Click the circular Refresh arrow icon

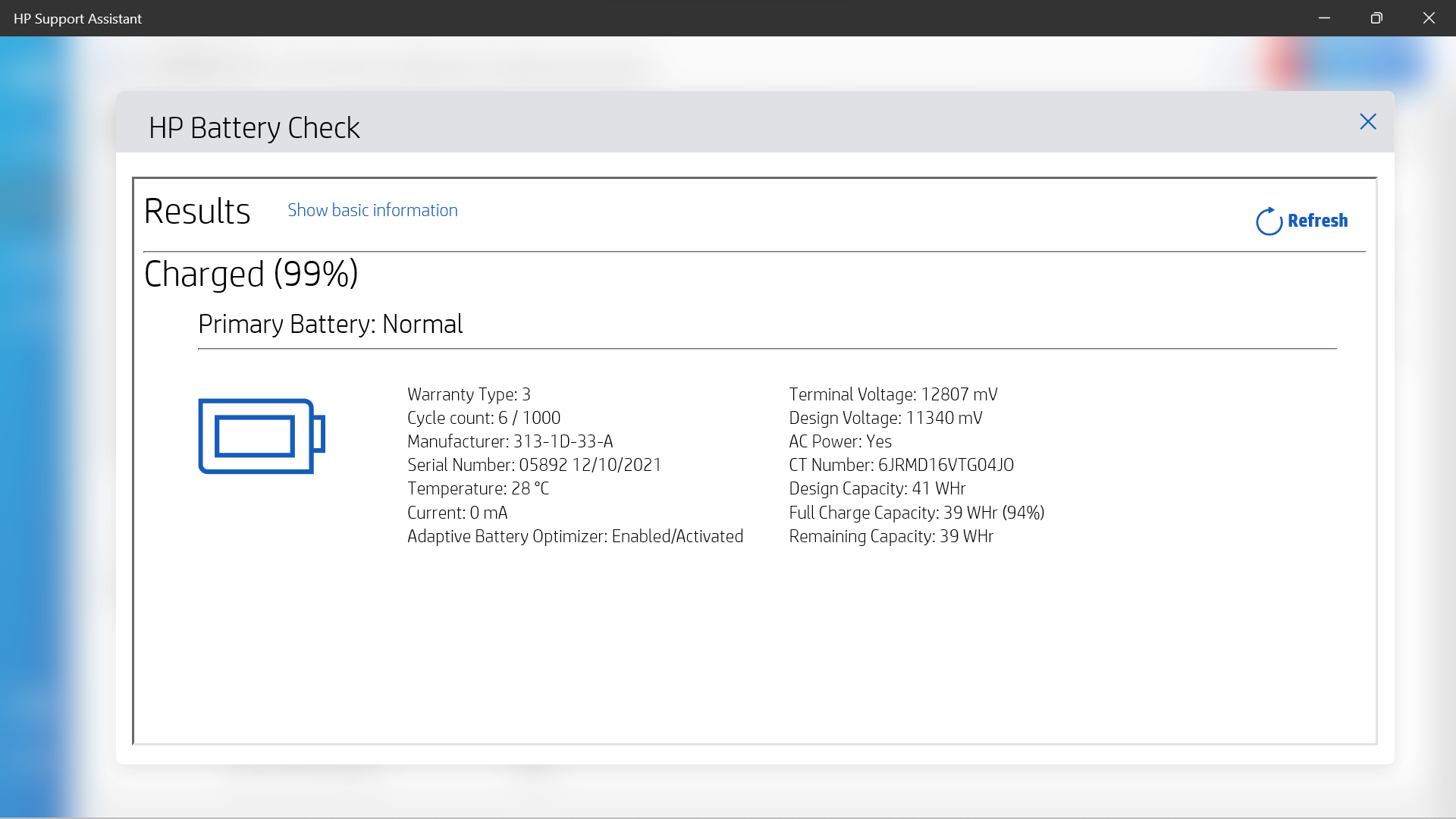pyautogui.click(x=1269, y=221)
